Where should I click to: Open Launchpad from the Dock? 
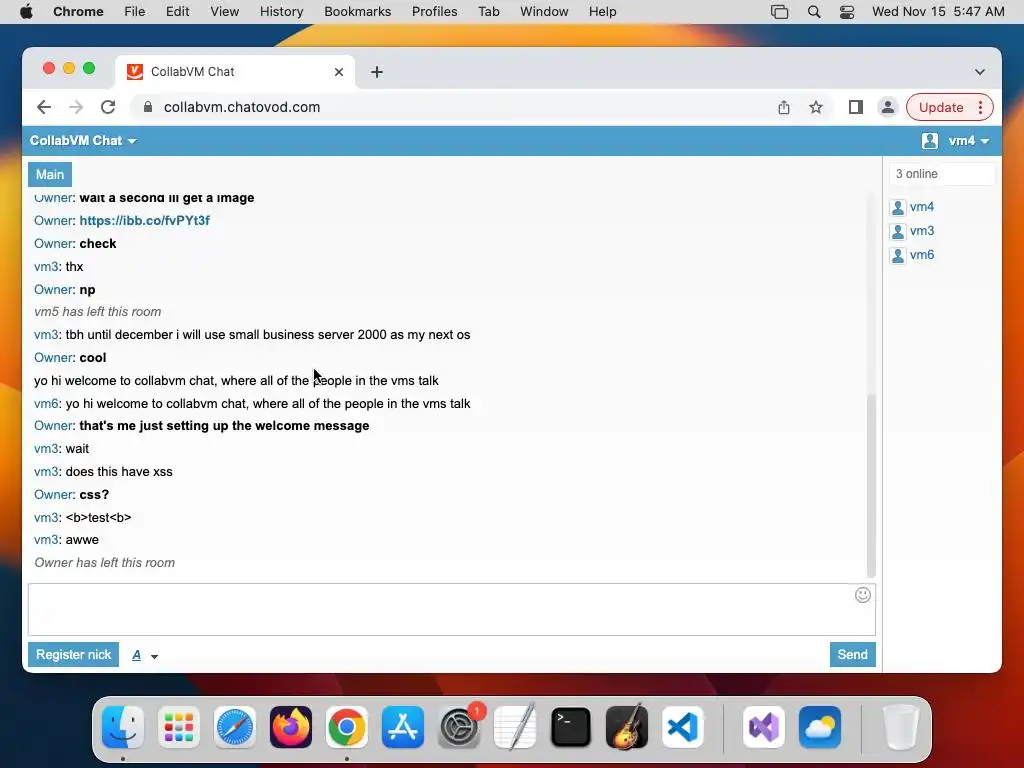tap(179, 727)
